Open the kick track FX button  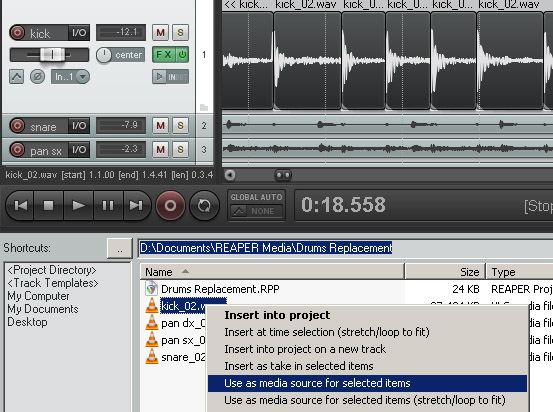[x=164, y=55]
